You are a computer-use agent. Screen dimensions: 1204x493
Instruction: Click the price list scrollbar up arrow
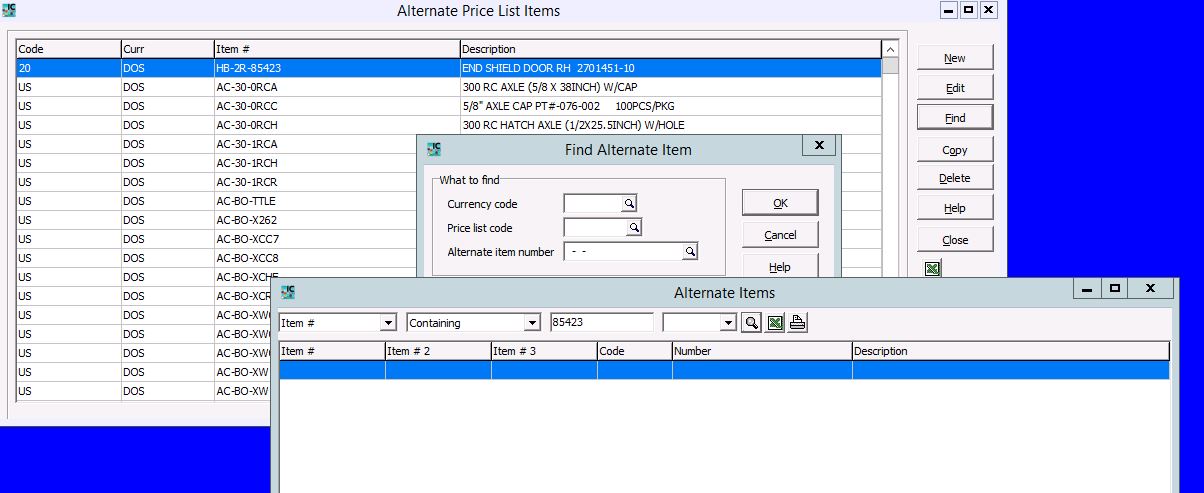[889, 49]
